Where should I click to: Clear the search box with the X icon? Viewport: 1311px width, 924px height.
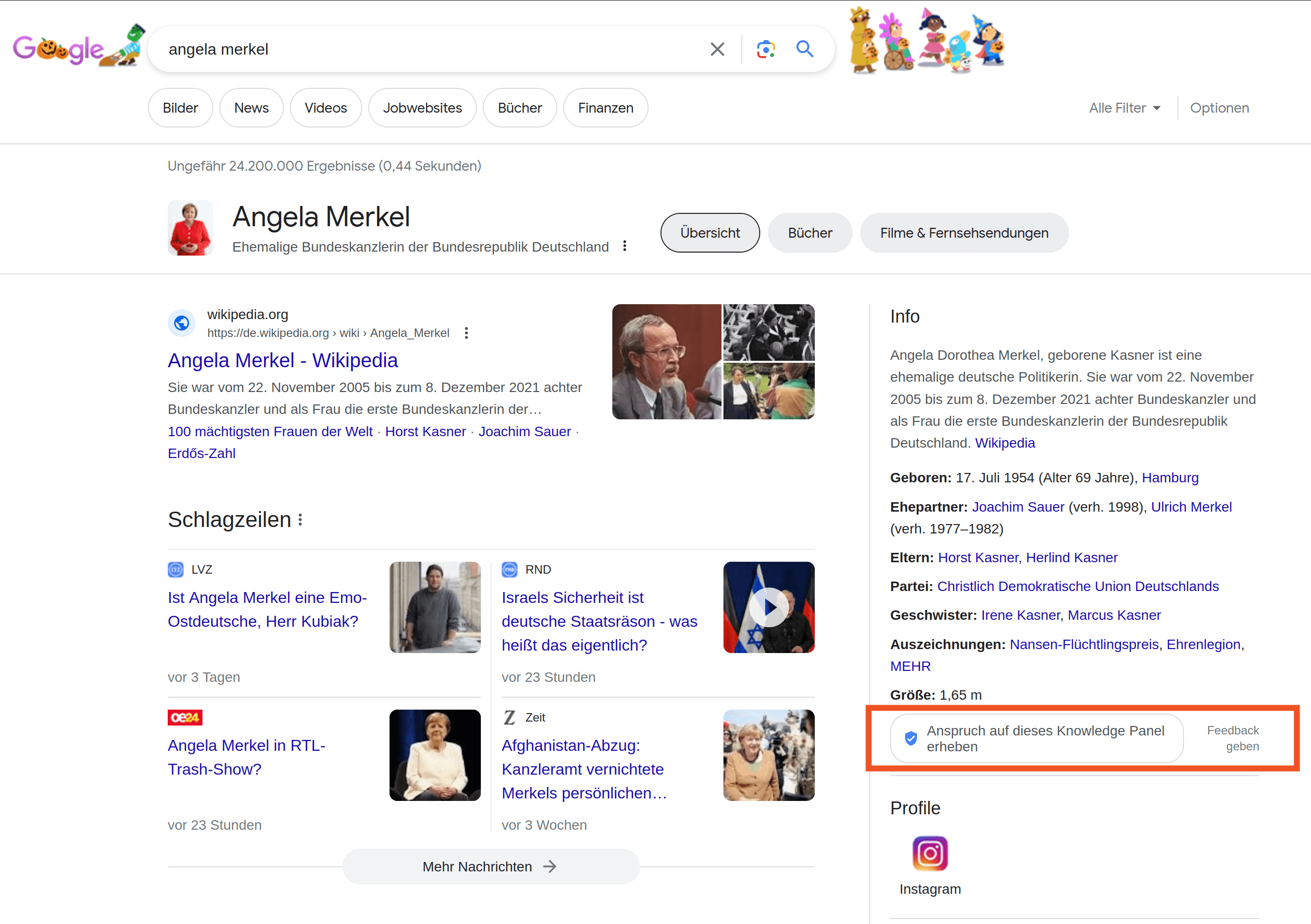[717, 49]
